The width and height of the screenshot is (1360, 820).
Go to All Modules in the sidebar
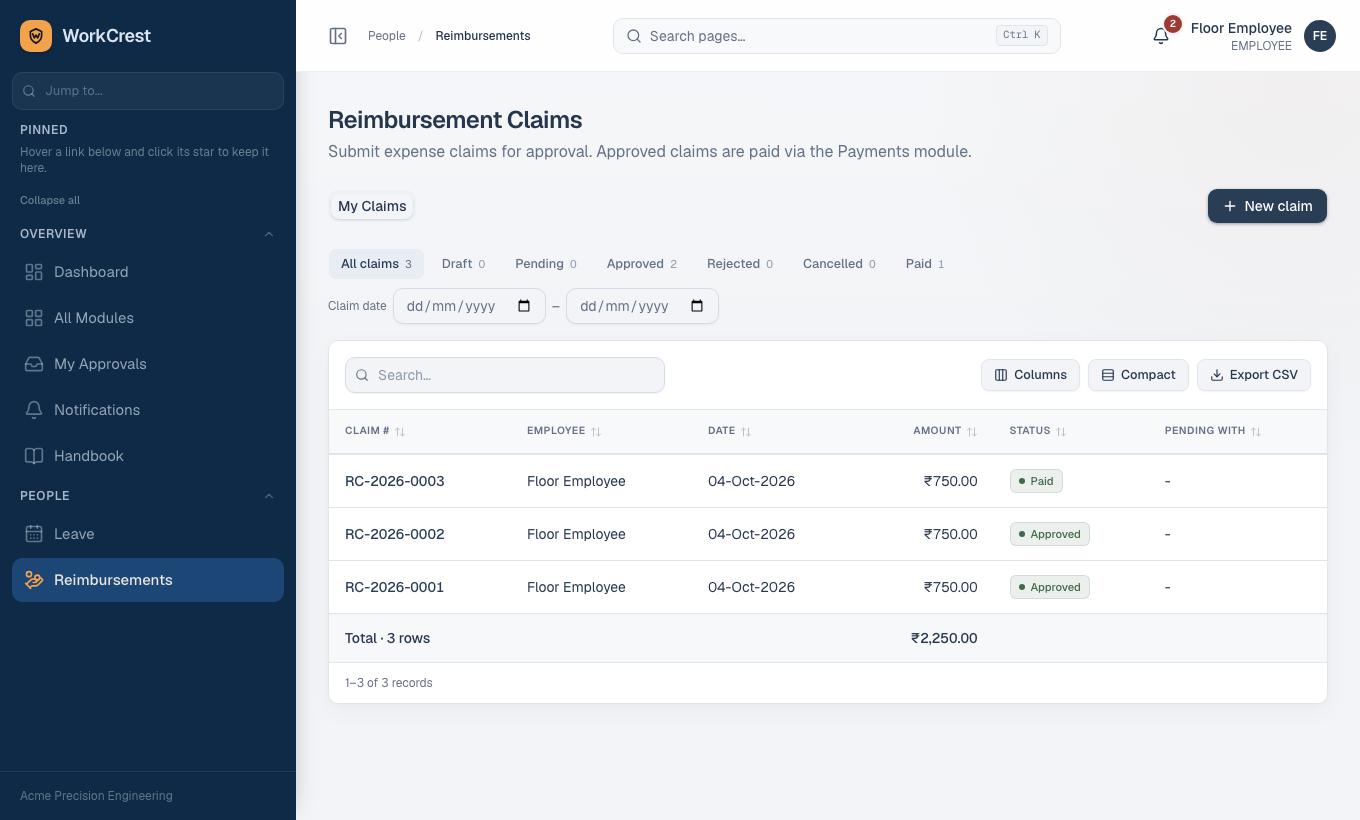point(148,318)
